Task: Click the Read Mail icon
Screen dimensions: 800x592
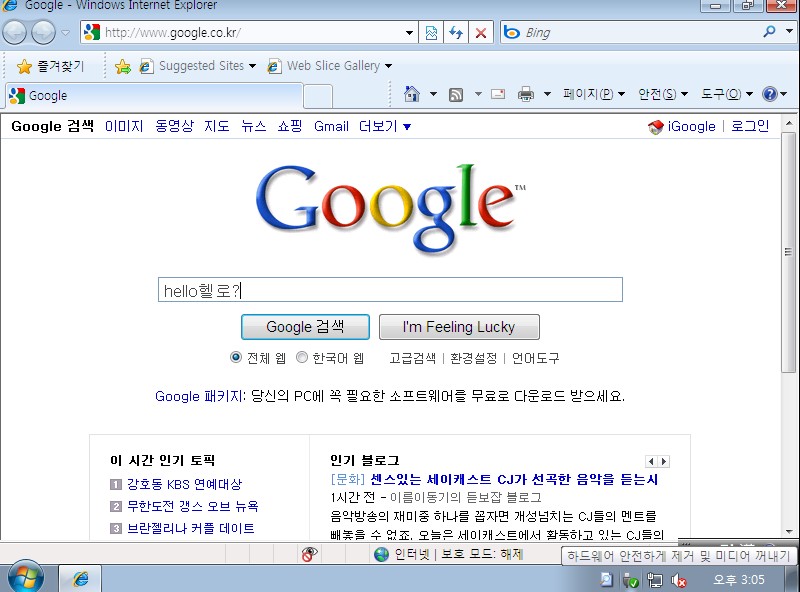Action: pos(498,94)
